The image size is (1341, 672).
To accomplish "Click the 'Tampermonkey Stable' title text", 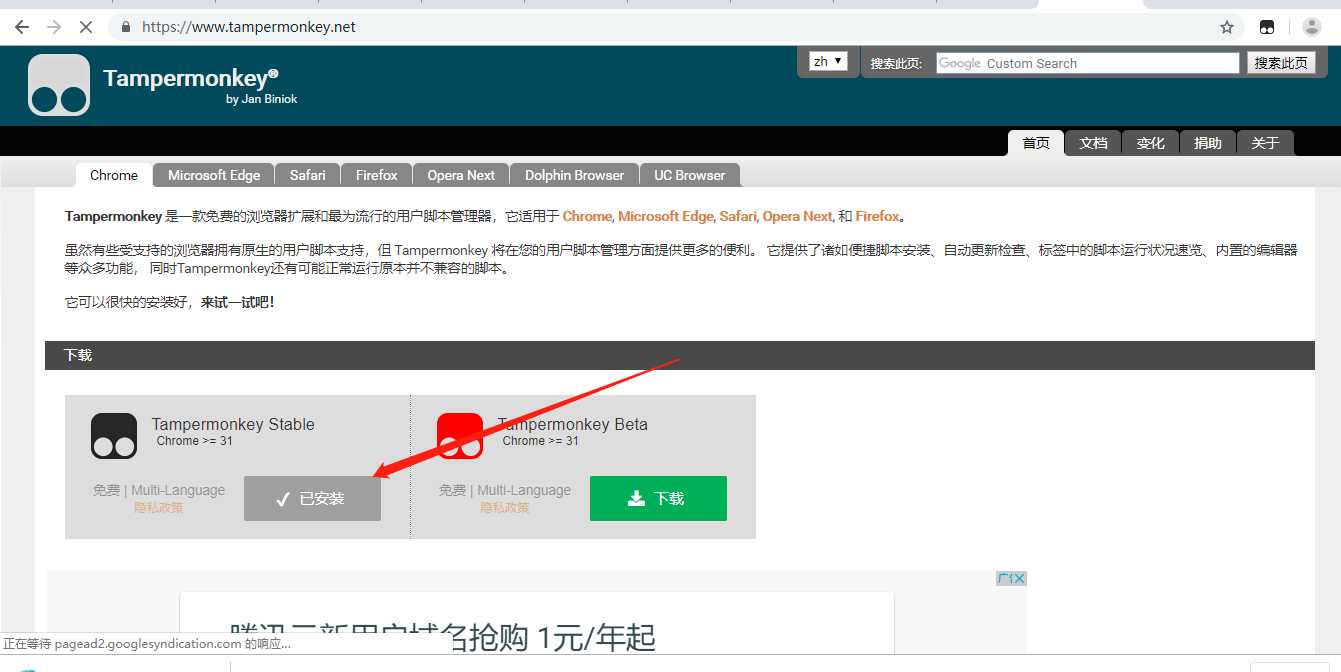I will click(x=233, y=424).
